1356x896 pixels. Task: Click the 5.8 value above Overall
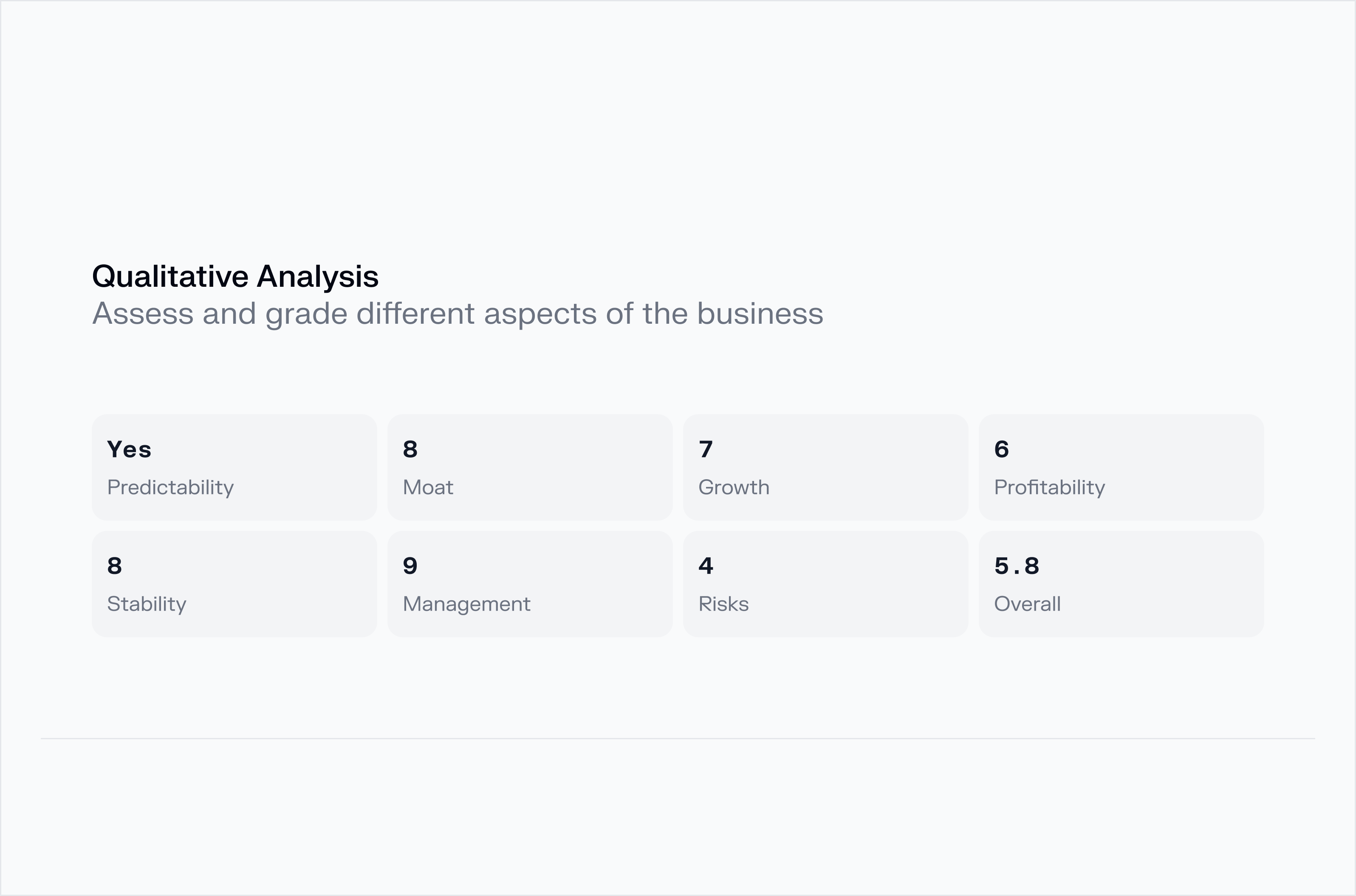coord(1017,566)
